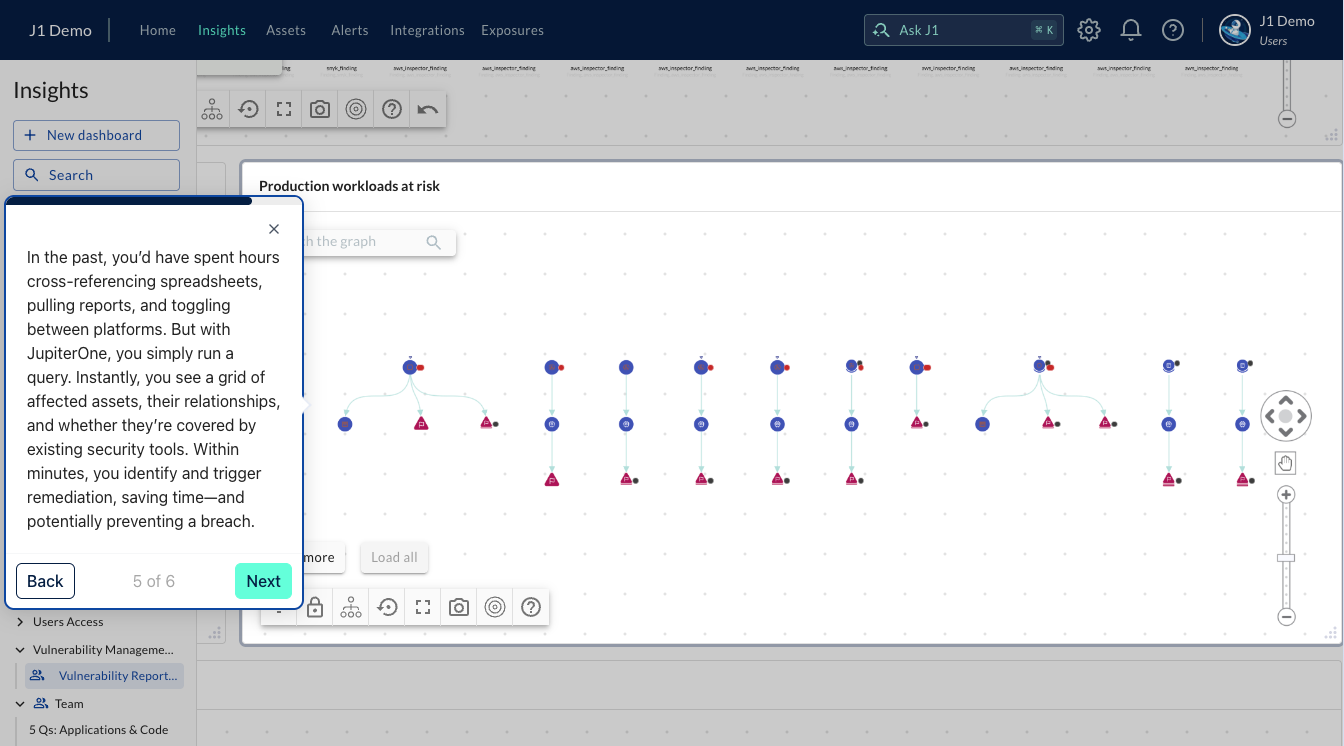This screenshot has height=746, width=1344.
Task: Open the Insights tab
Action: pyautogui.click(x=222, y=30)
